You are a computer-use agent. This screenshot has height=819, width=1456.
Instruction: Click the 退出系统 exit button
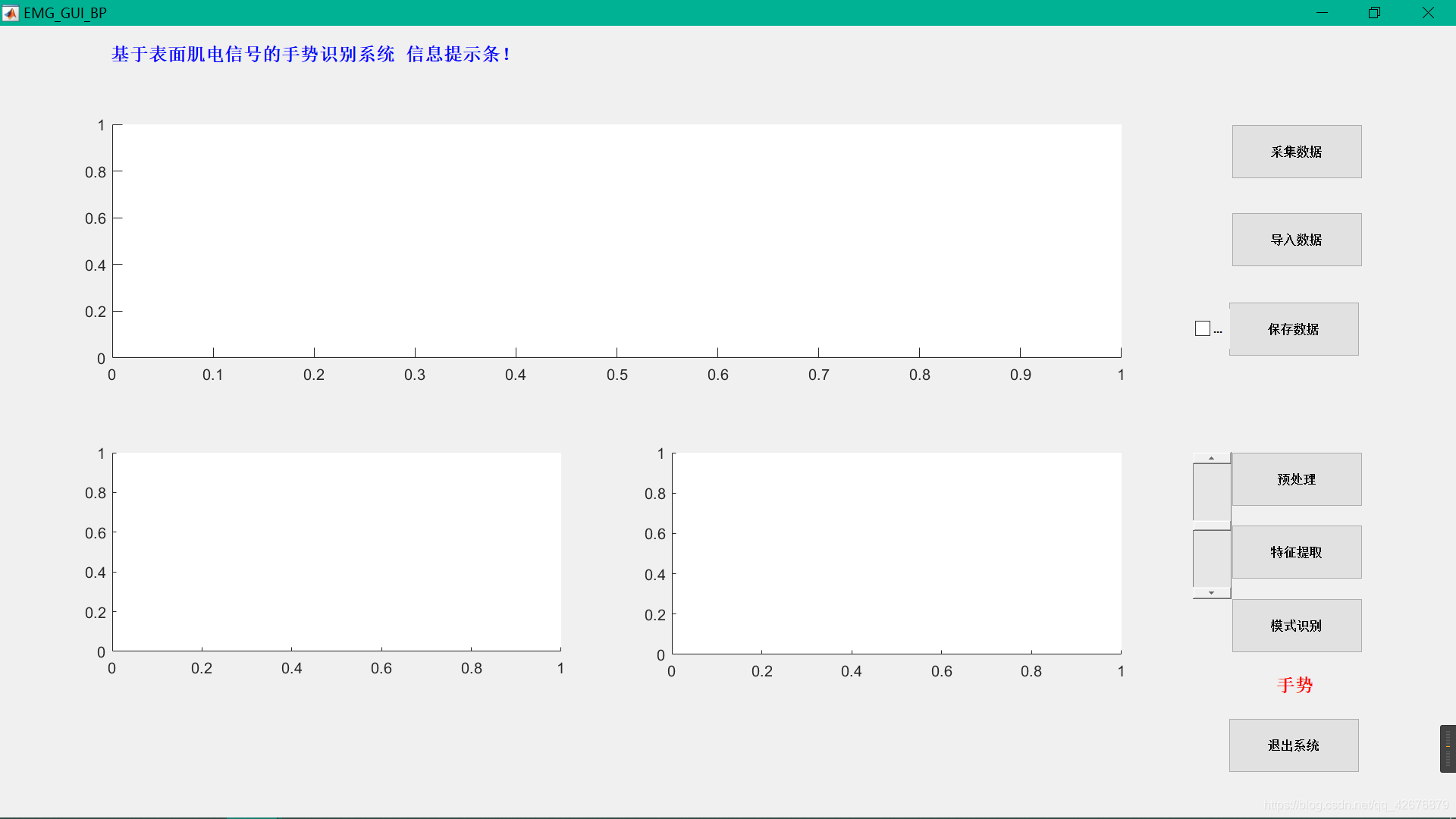coord(1293,745)
